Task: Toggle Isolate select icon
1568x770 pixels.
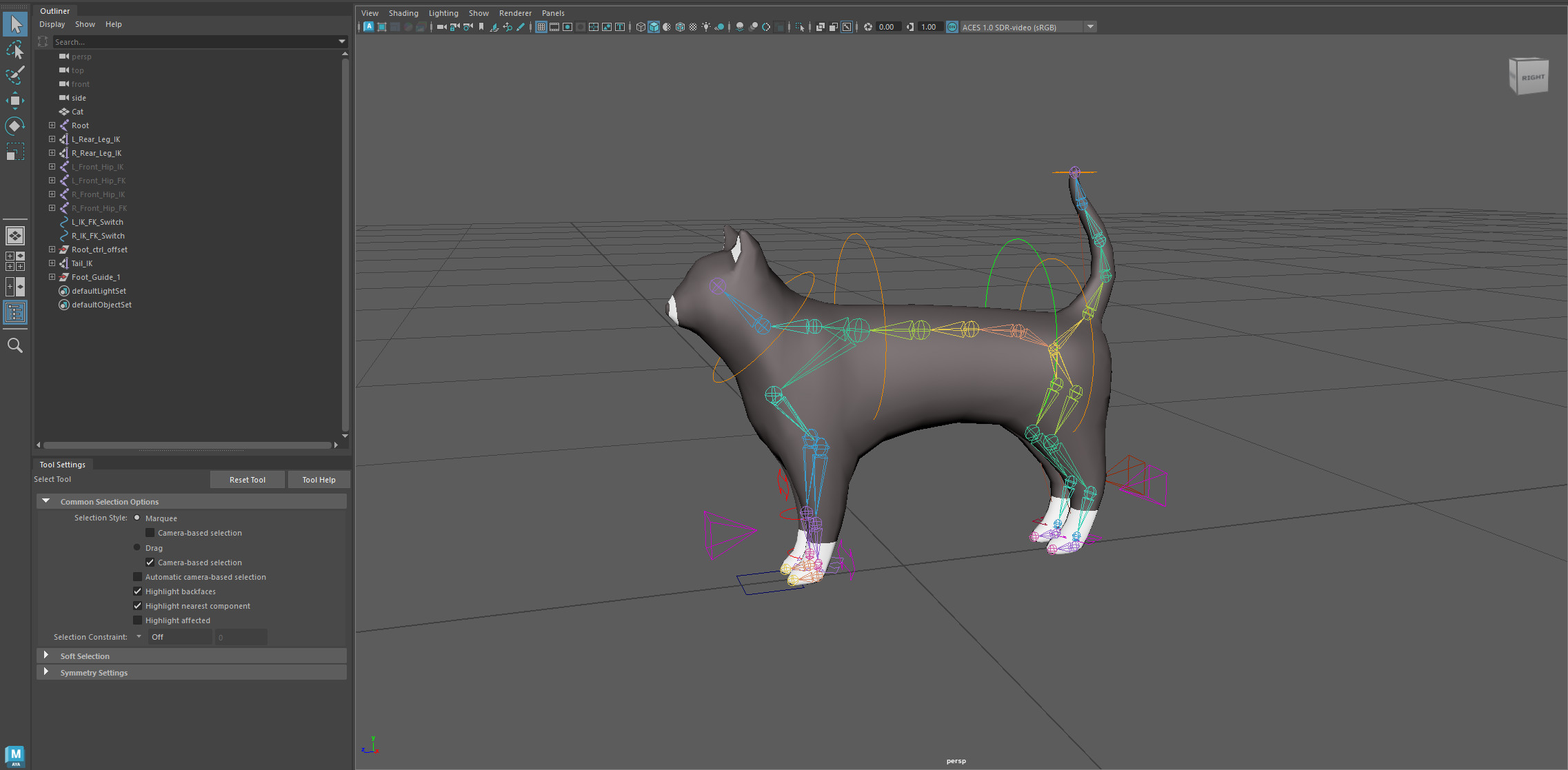Action: tap(799, 27)
